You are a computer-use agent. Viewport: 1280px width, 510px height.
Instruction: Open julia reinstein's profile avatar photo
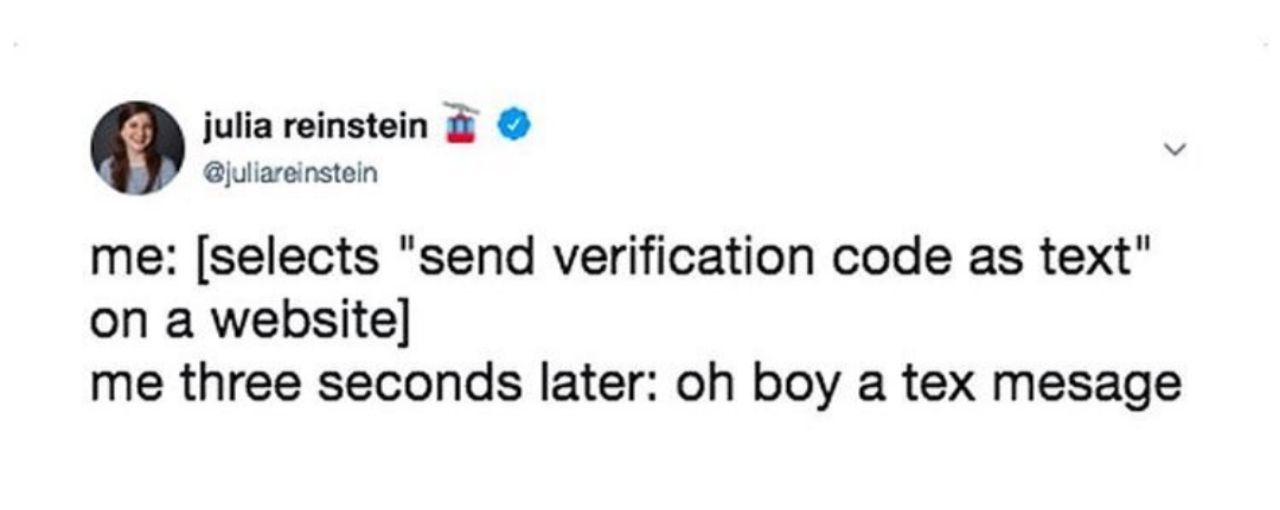coord(137,148)
